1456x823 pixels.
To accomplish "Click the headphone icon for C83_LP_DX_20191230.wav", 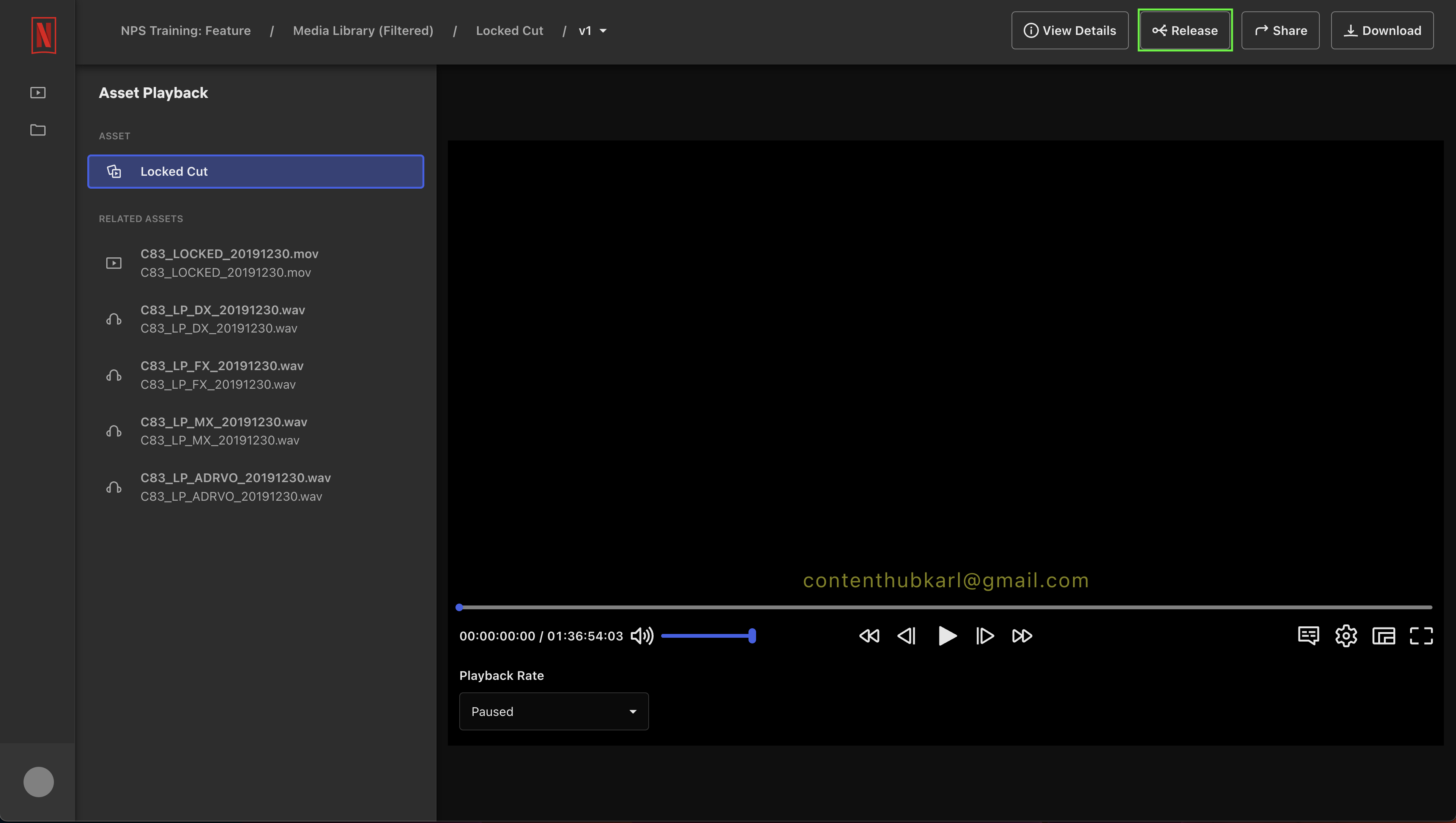I will pos(114,319).
